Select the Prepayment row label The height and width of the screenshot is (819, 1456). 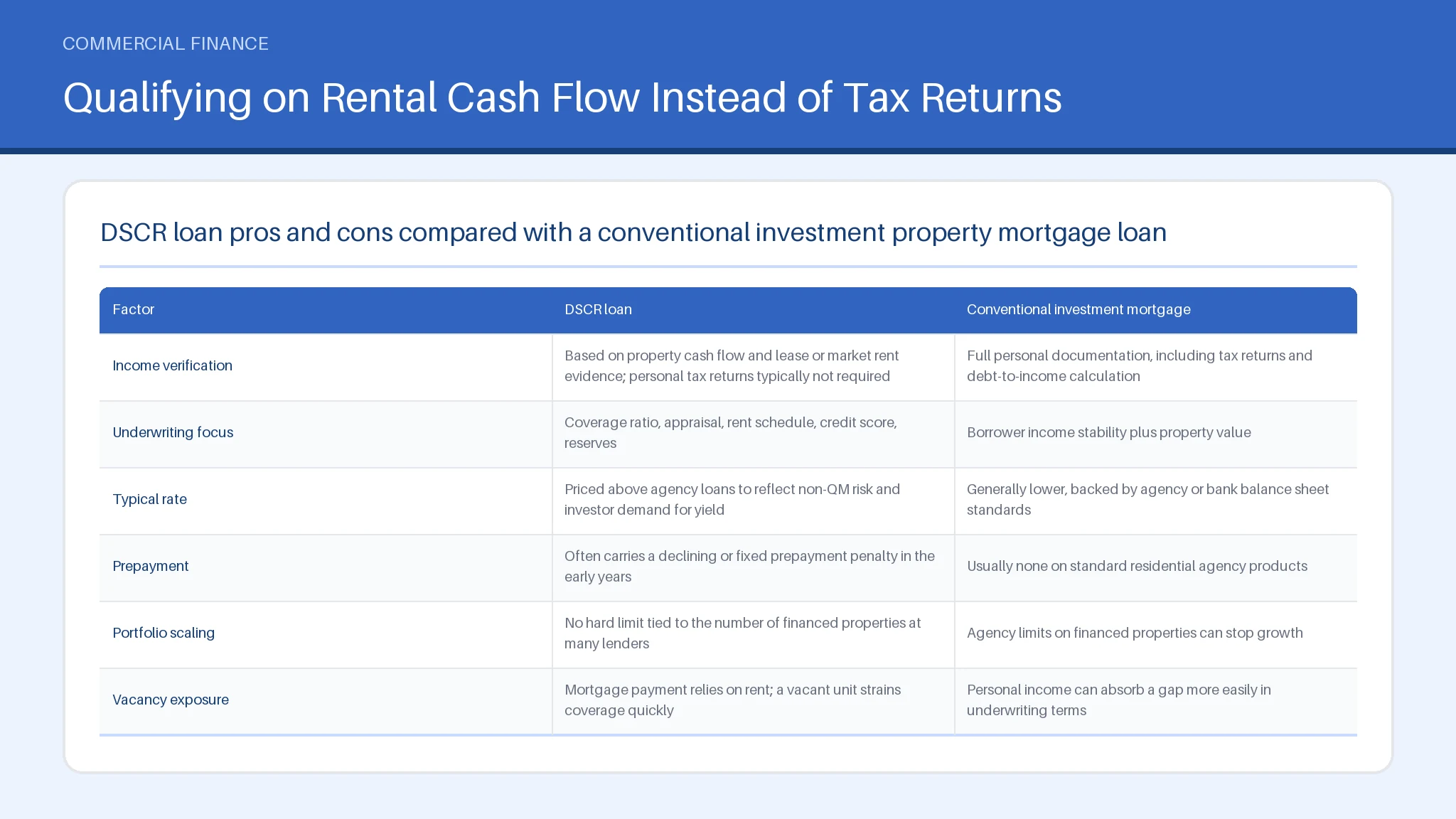(x=150, y=566)
